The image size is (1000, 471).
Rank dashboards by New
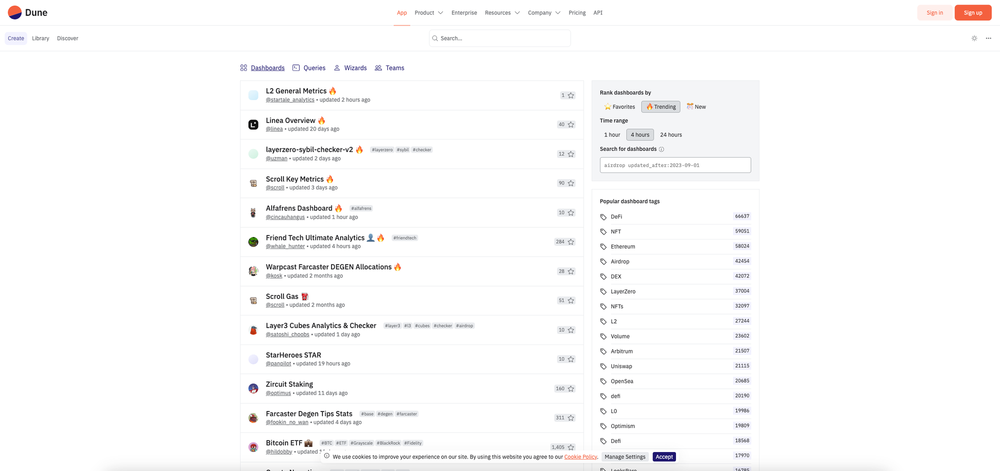(696, 107)
